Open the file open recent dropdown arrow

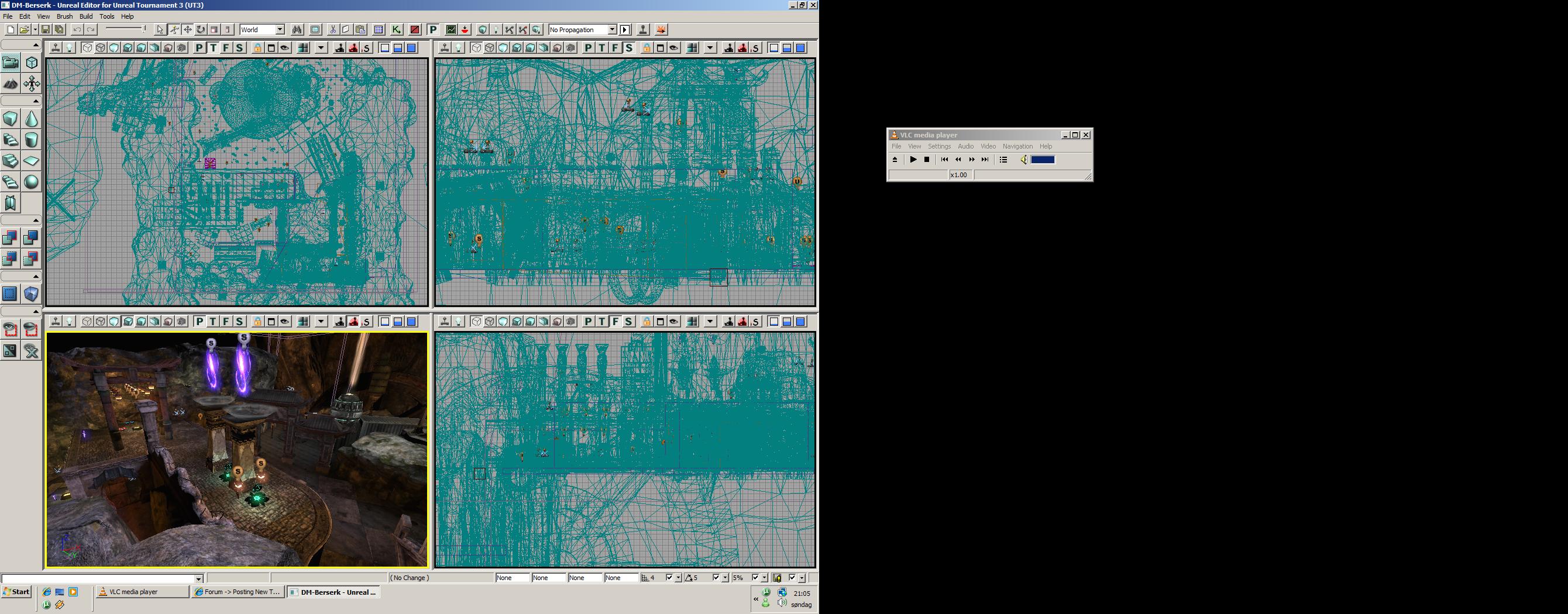click(35, 29)
